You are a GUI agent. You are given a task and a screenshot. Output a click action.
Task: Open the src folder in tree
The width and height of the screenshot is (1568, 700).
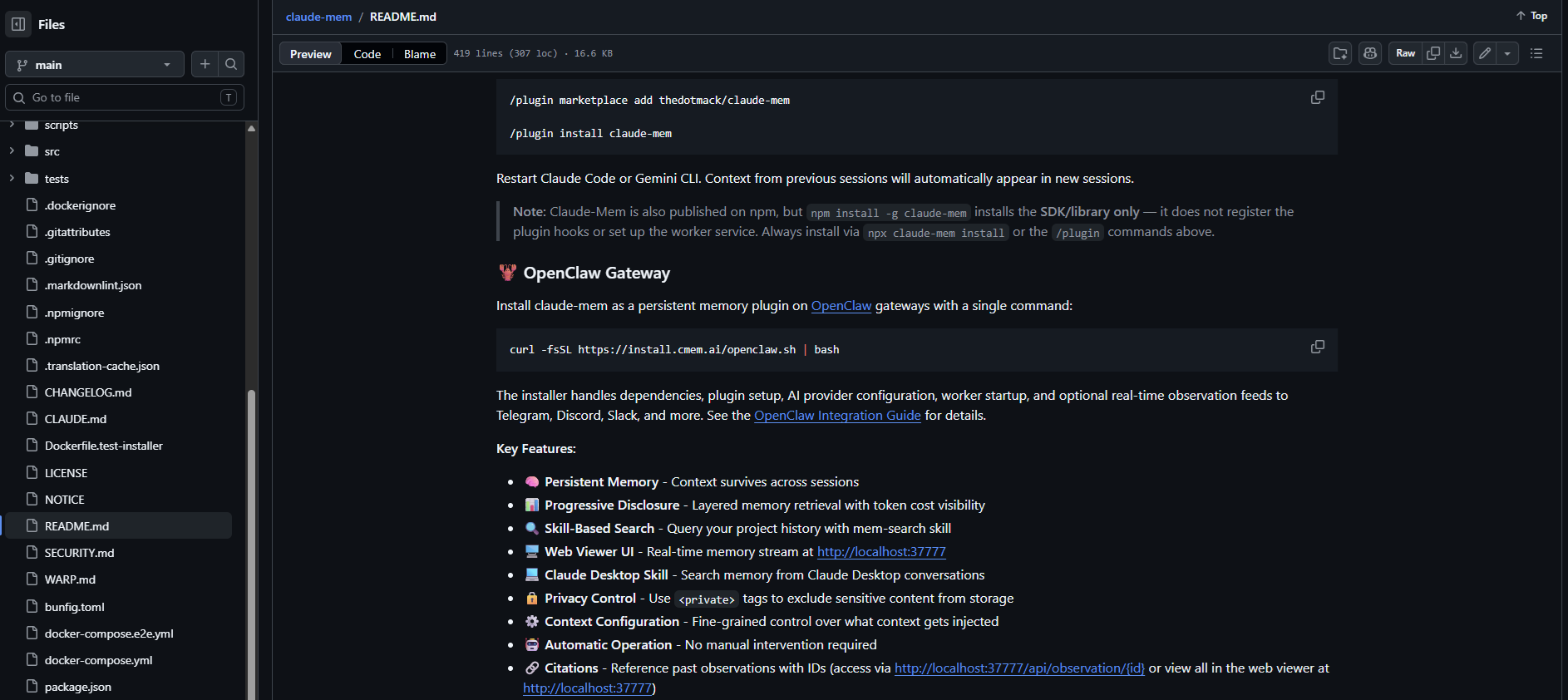click(x=52, y=151)
